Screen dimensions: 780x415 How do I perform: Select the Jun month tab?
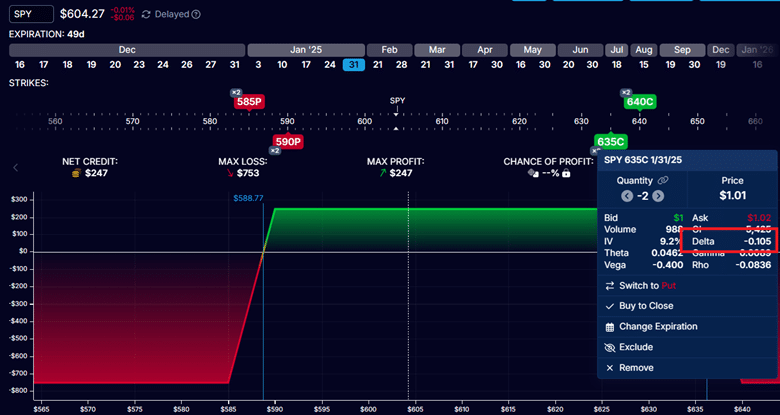click(580, 50)
